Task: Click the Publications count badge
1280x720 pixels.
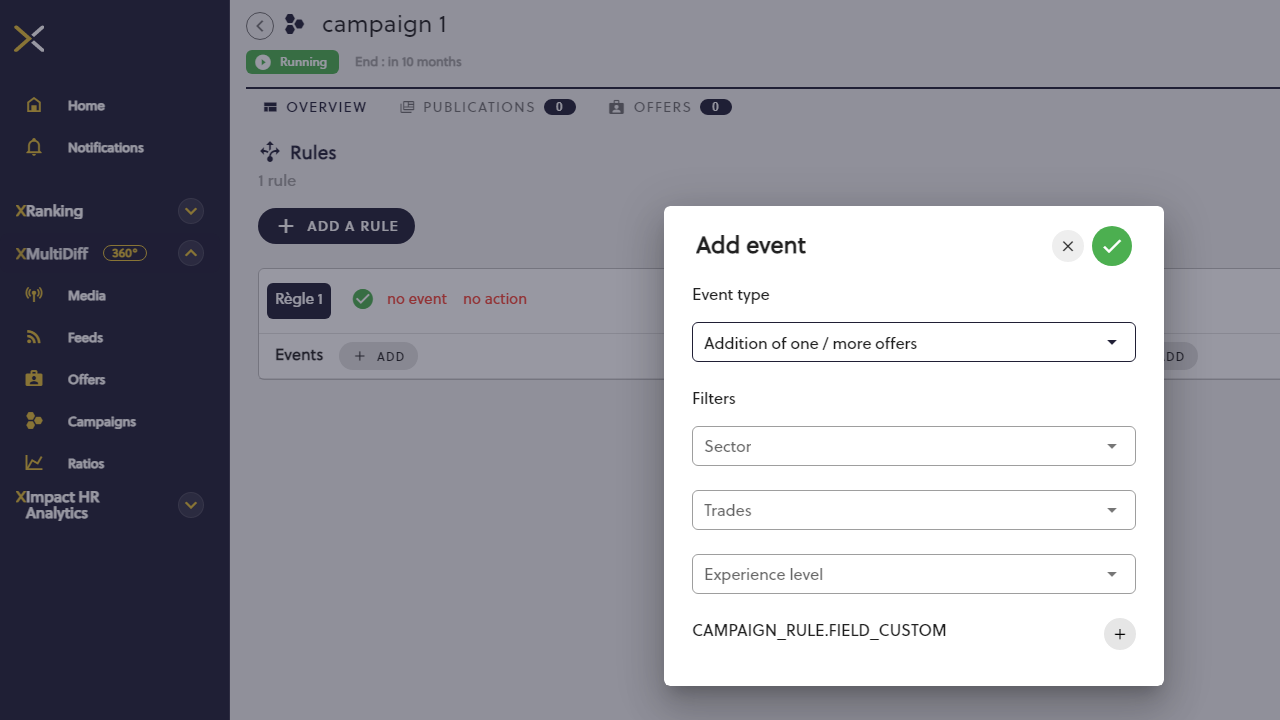Action: (x=560, y=107)
